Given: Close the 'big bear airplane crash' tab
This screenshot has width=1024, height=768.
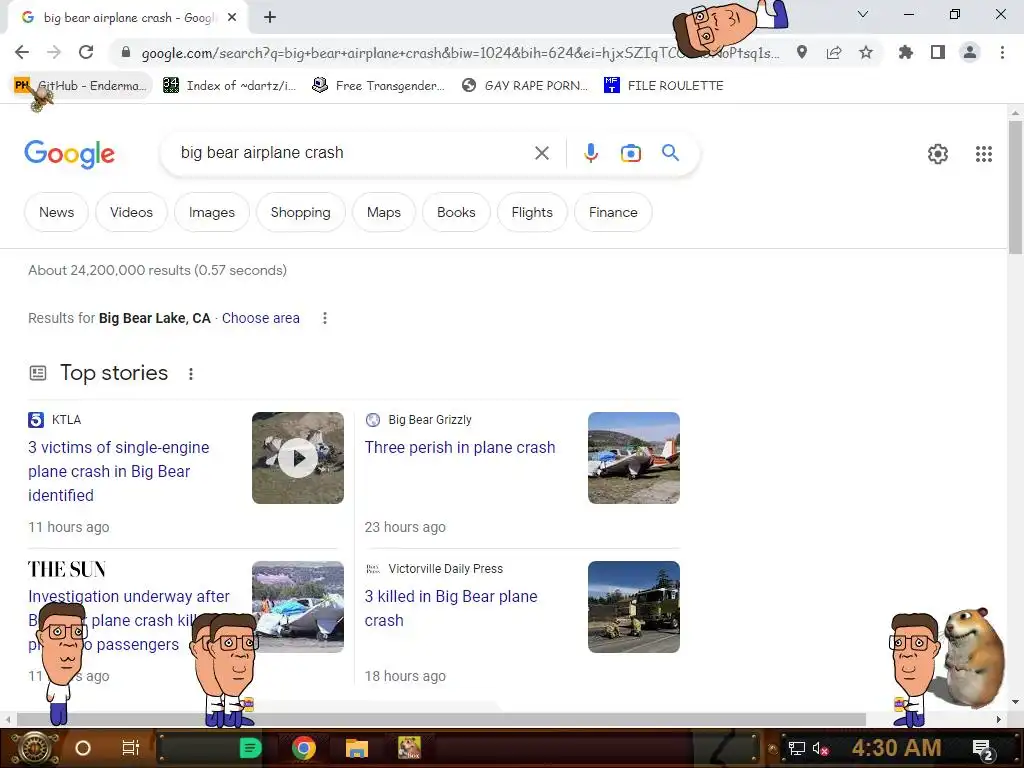Looking at the screenshot, I should click(232, 18).
